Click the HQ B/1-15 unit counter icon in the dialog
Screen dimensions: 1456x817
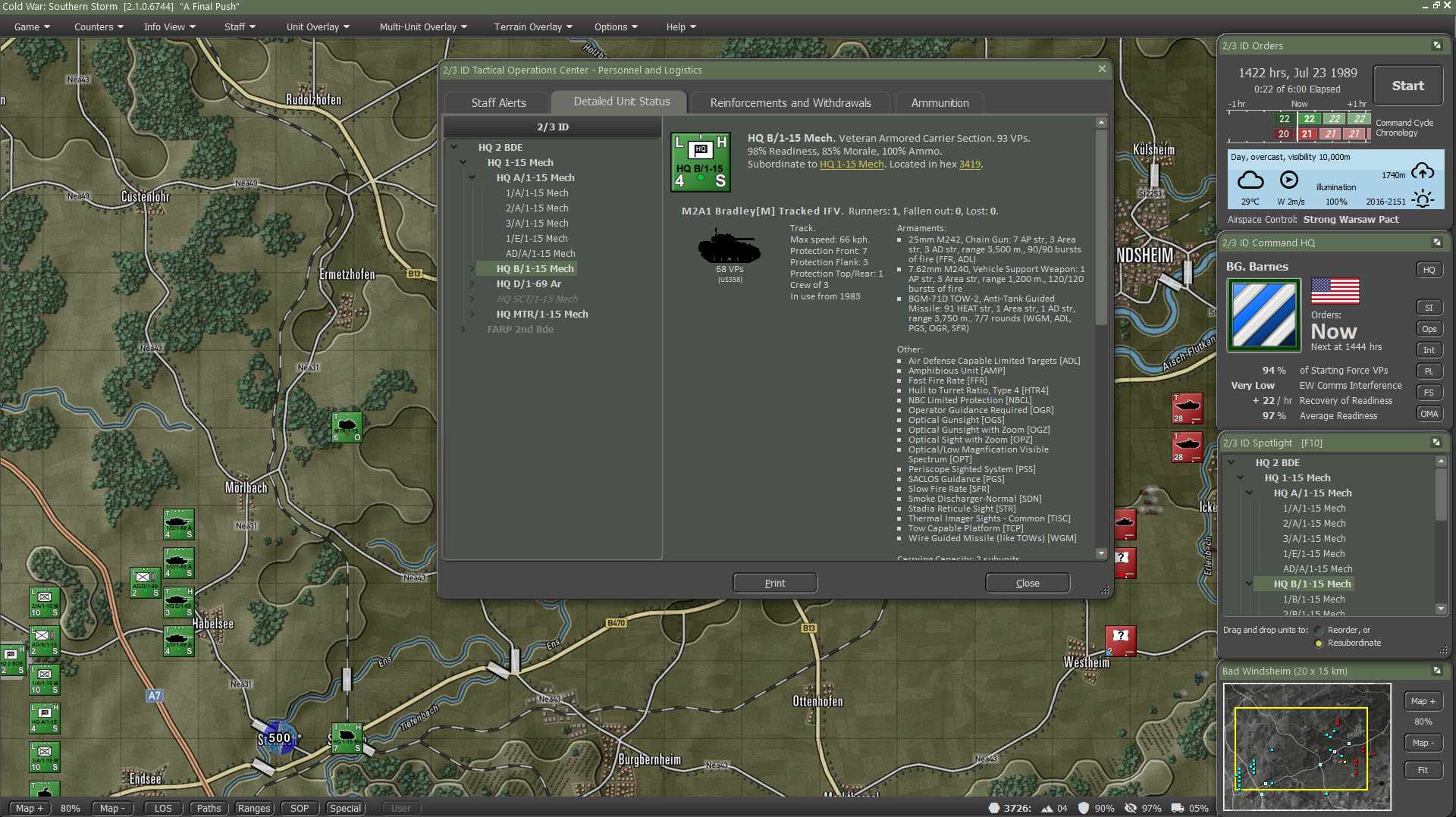click(x=700, y=161)
